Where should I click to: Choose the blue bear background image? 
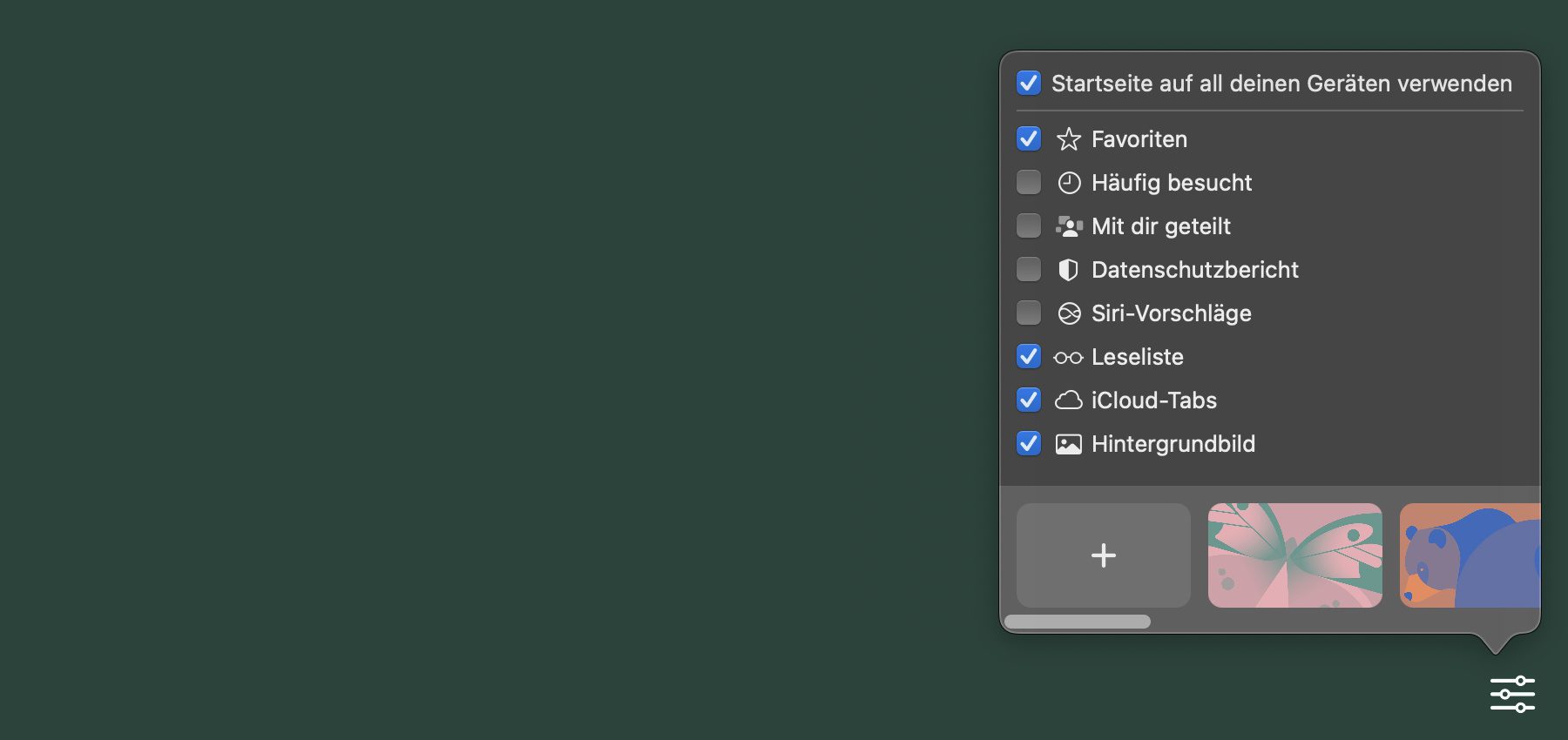[1470, 555]
